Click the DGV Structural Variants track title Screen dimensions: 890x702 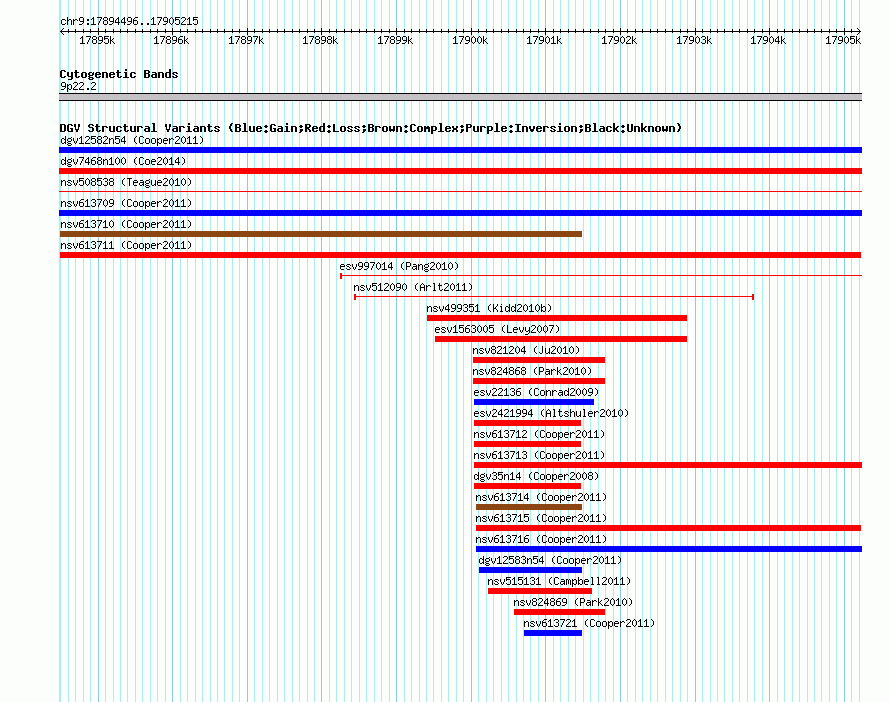tap(370, 128)
